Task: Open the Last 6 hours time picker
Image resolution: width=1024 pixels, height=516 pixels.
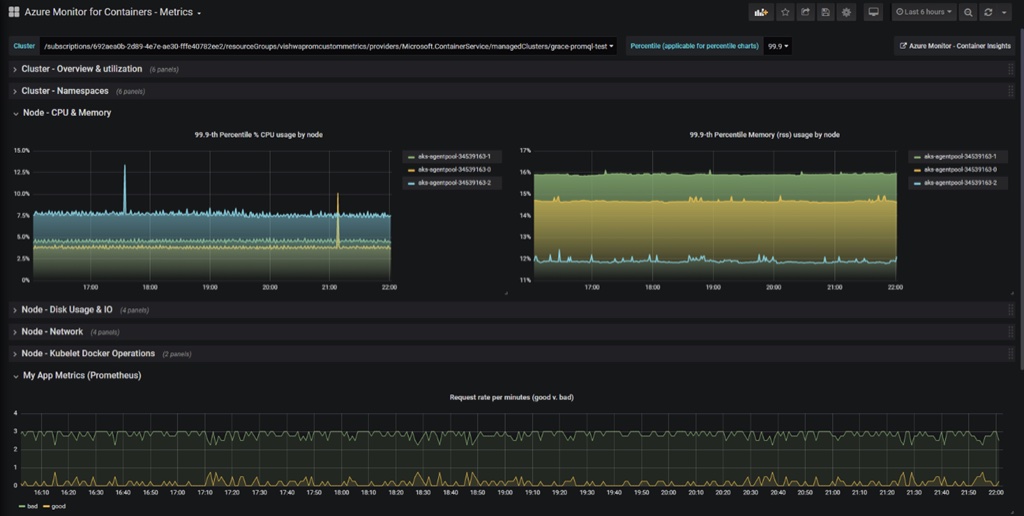Action: click(x=924, y=12)
